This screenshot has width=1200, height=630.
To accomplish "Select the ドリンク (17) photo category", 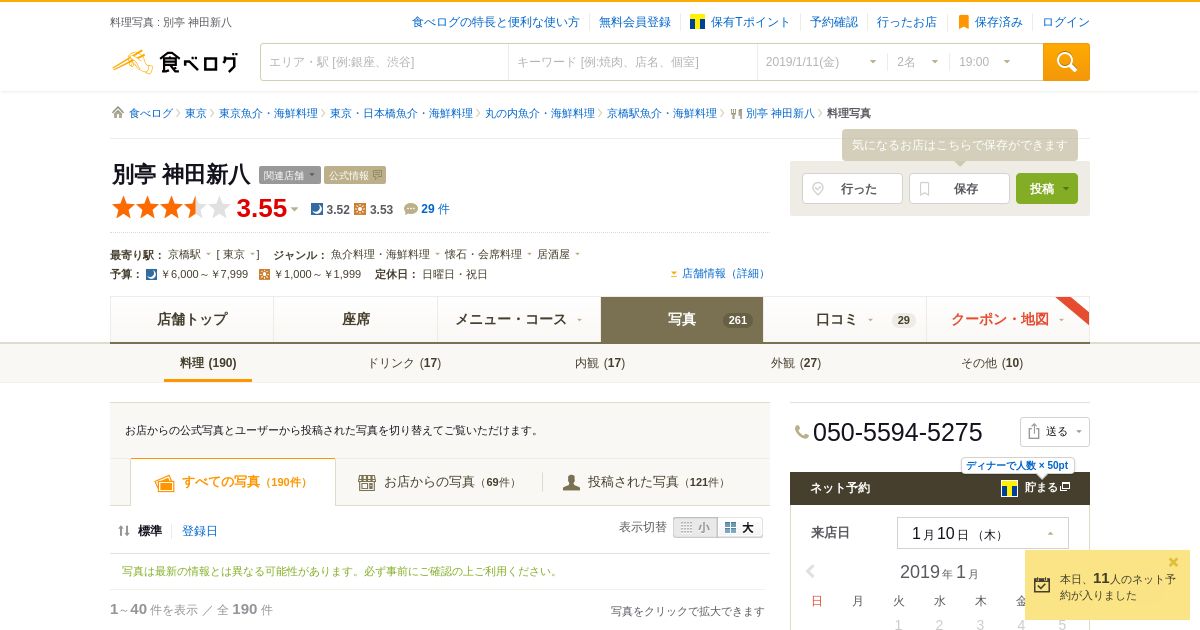I will [x=404, y=363].
